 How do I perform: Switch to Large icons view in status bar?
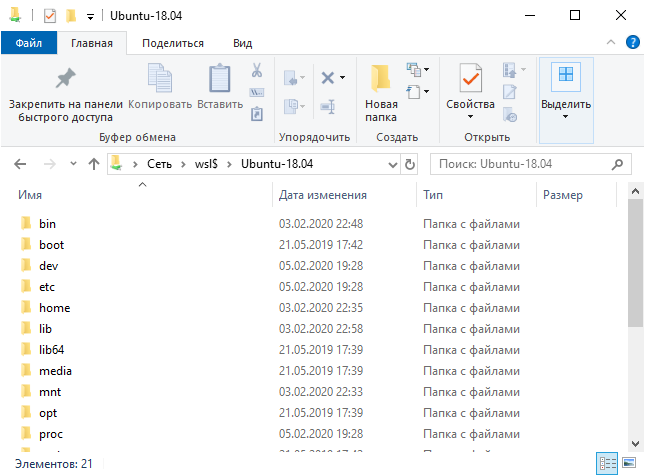click(x=629, y=464)
